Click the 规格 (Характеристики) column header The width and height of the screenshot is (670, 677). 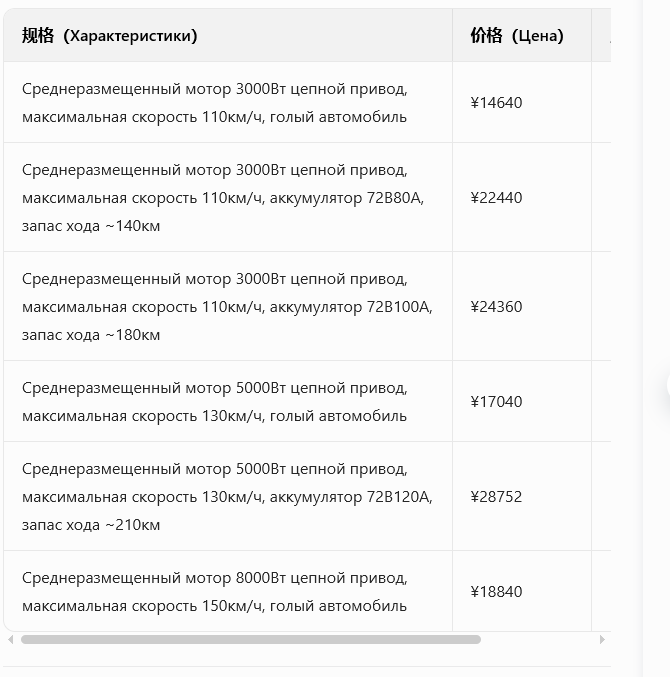click(x=110, y=36)
